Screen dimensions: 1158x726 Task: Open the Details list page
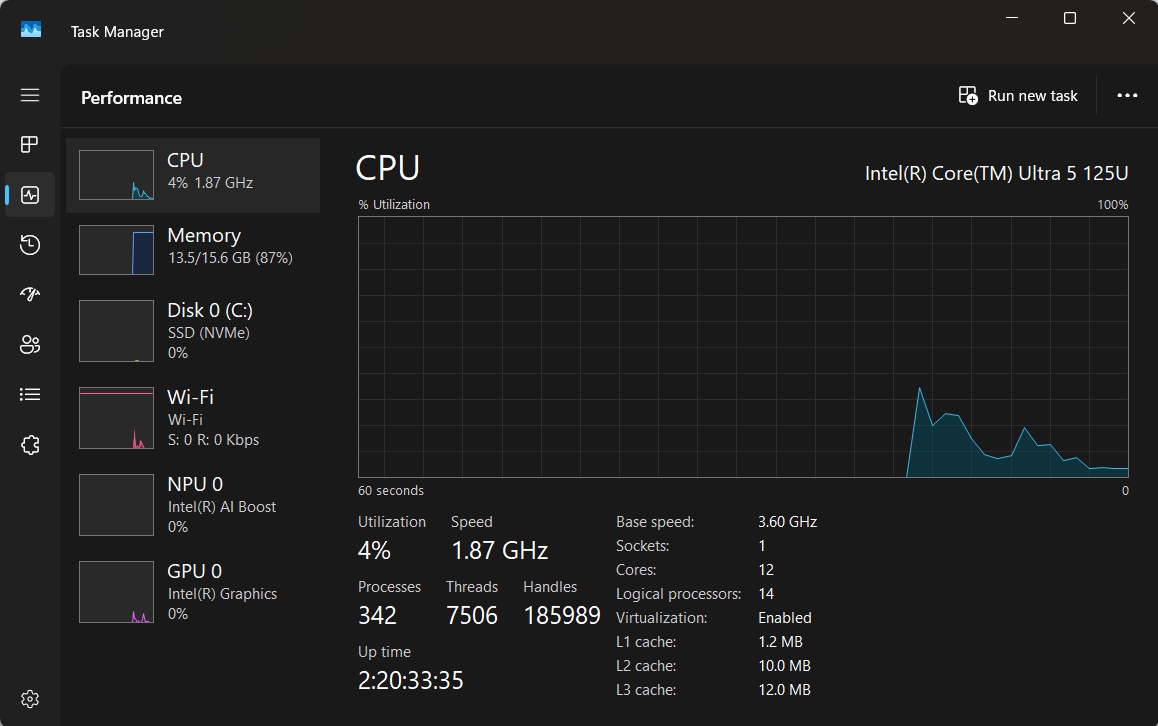pos(30,395)
